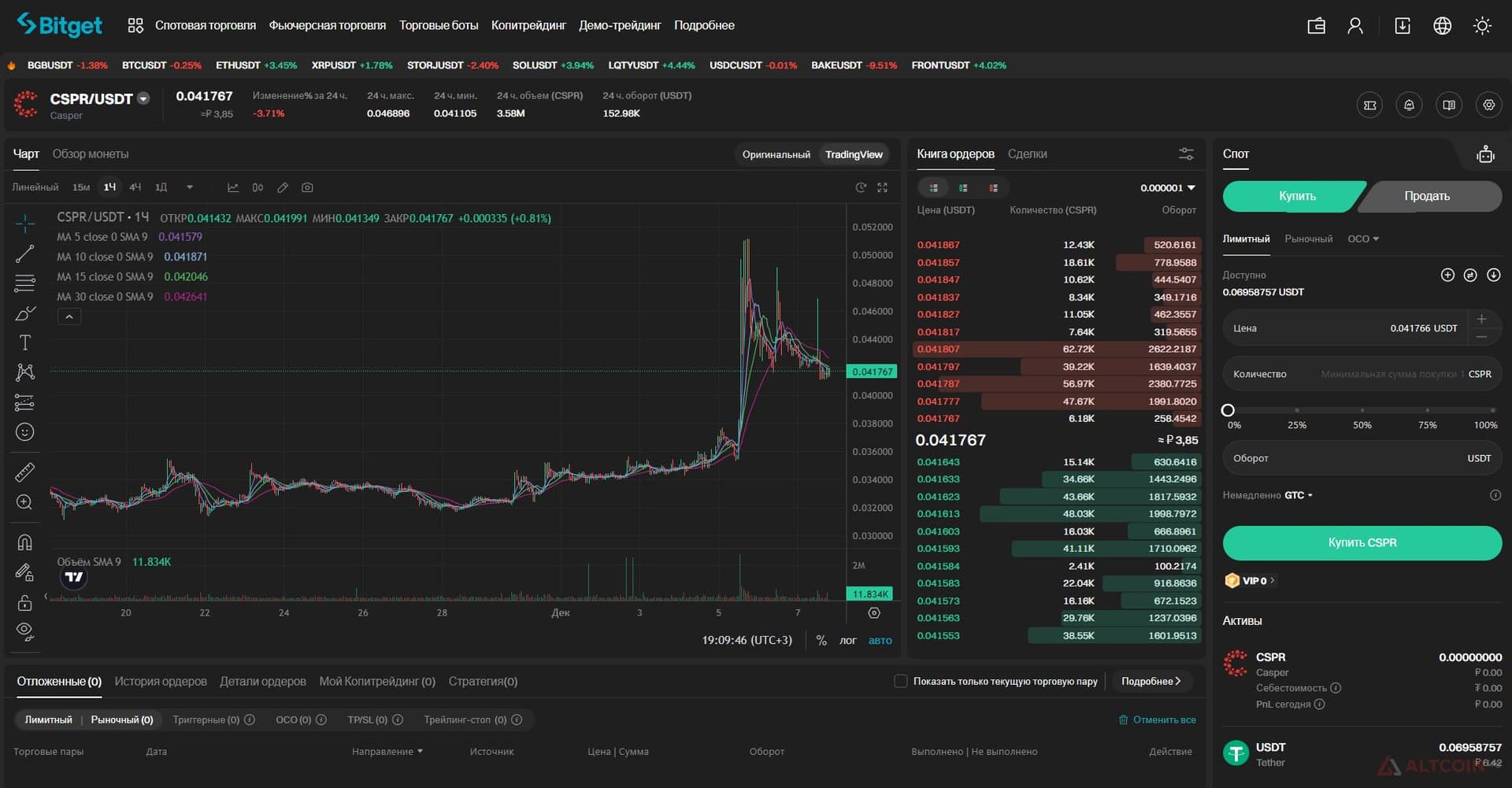
Task: Click the zoom in magnifier tool
Action: click(x=24, y=502)
